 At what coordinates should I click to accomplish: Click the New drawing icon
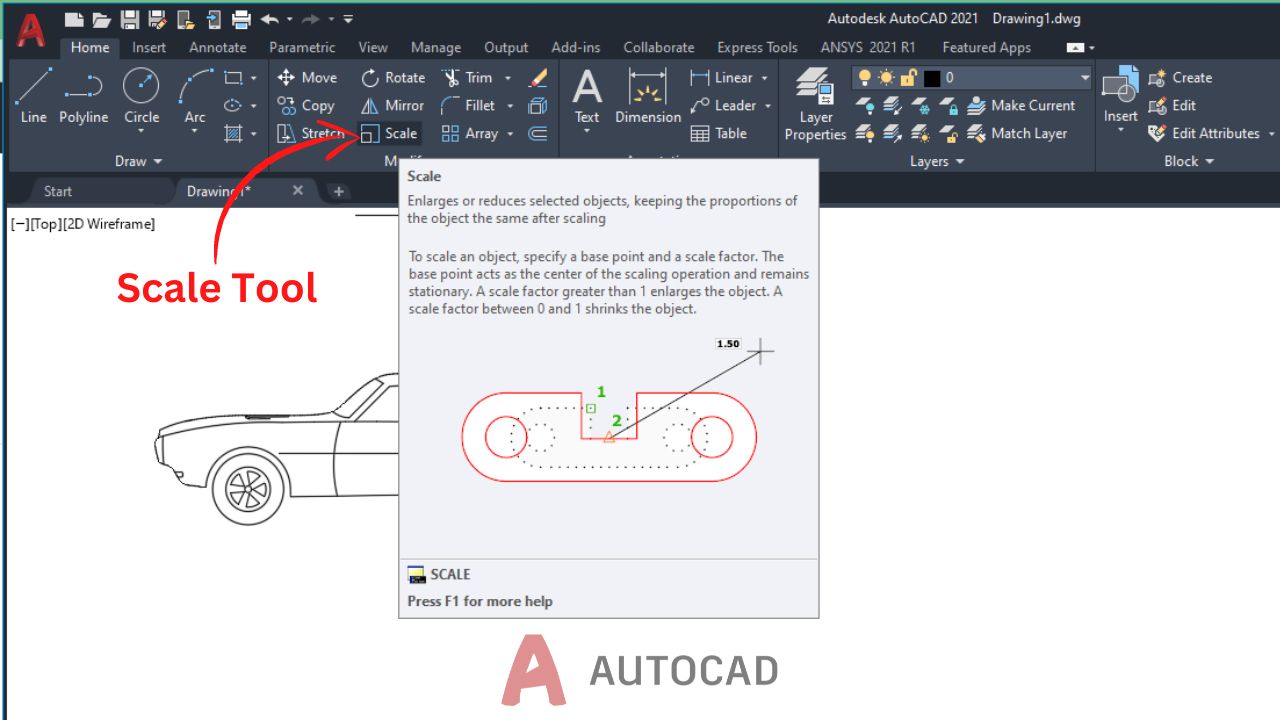[x=75, y=19]
